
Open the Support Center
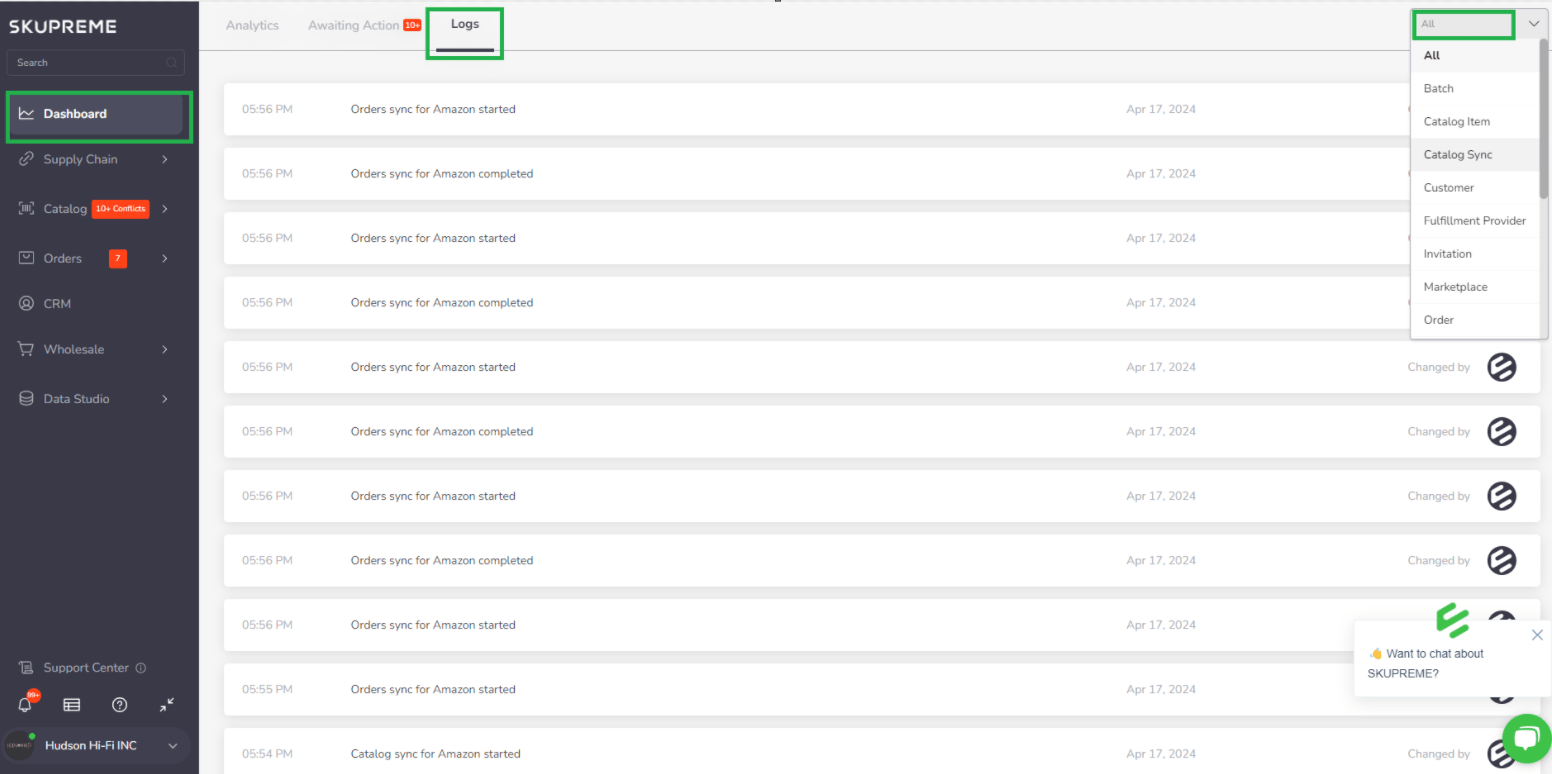(x=85, y=667)
